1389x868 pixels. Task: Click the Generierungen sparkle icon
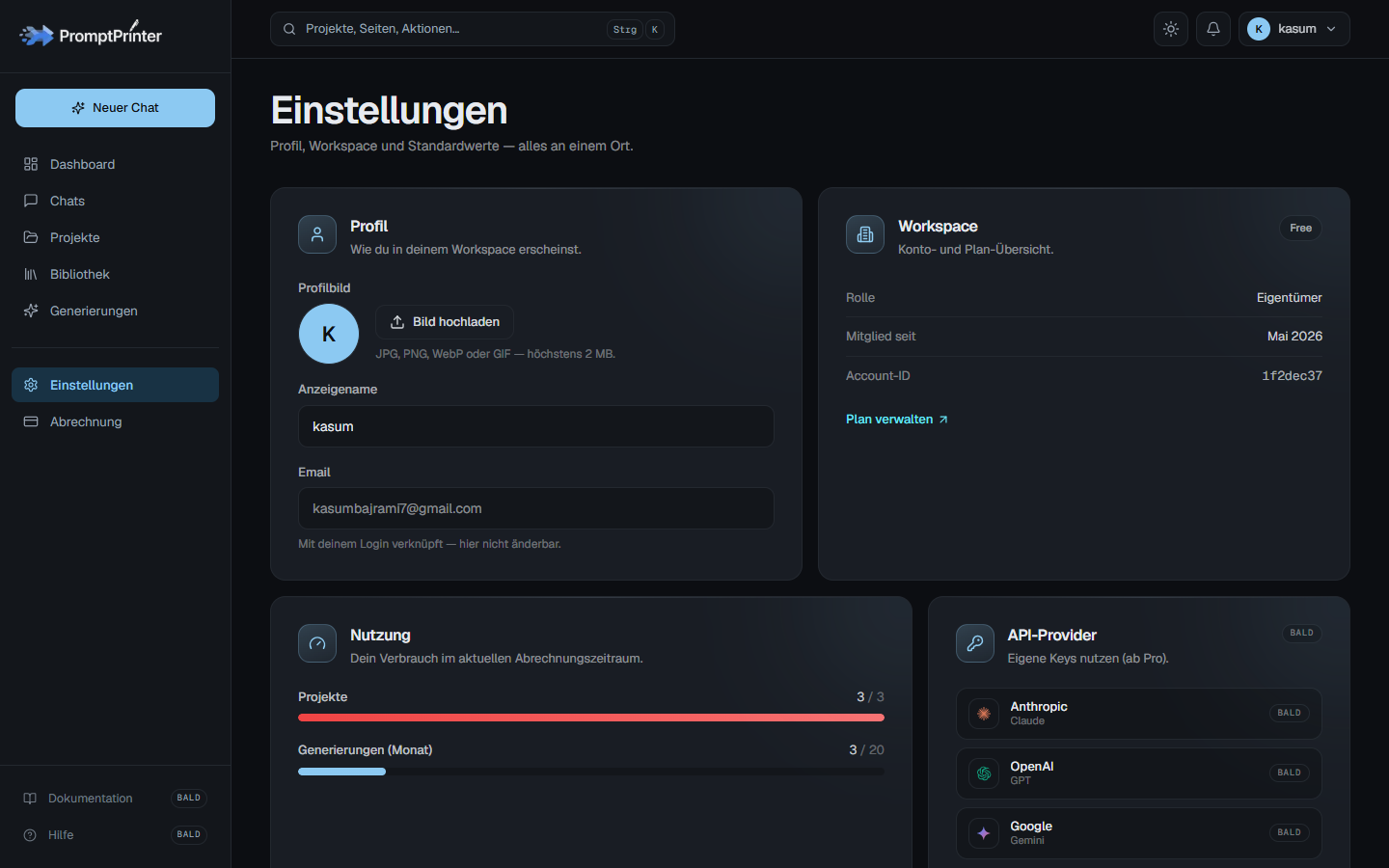(31, 311)
